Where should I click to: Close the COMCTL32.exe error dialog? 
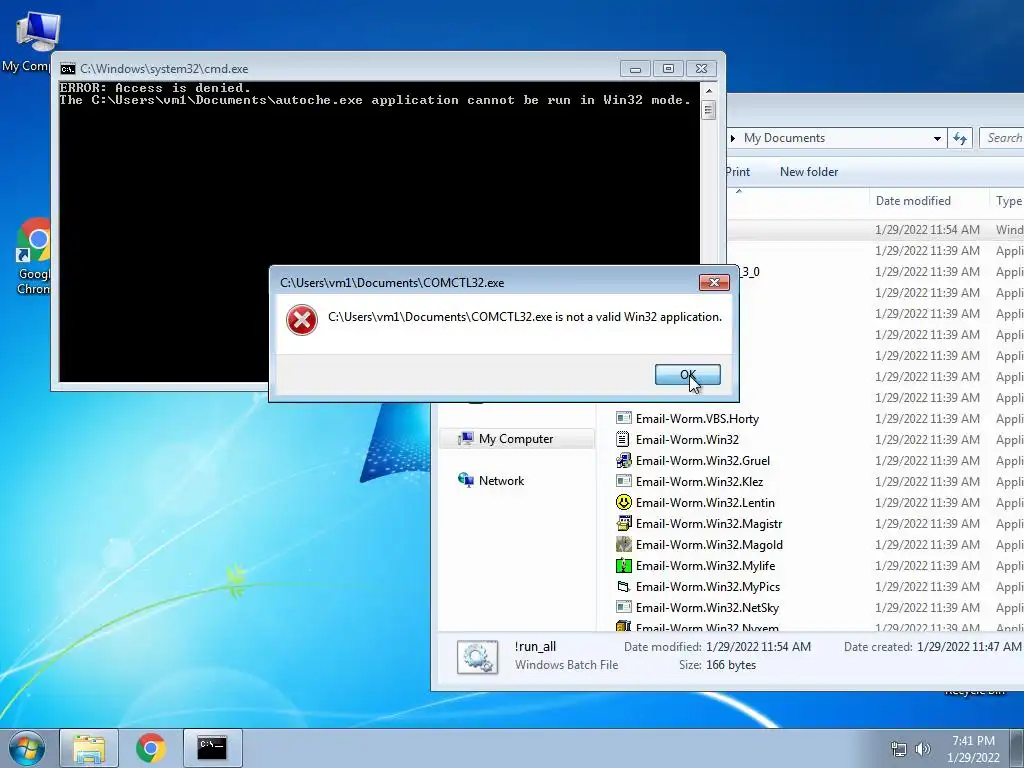tap(714, 282)
